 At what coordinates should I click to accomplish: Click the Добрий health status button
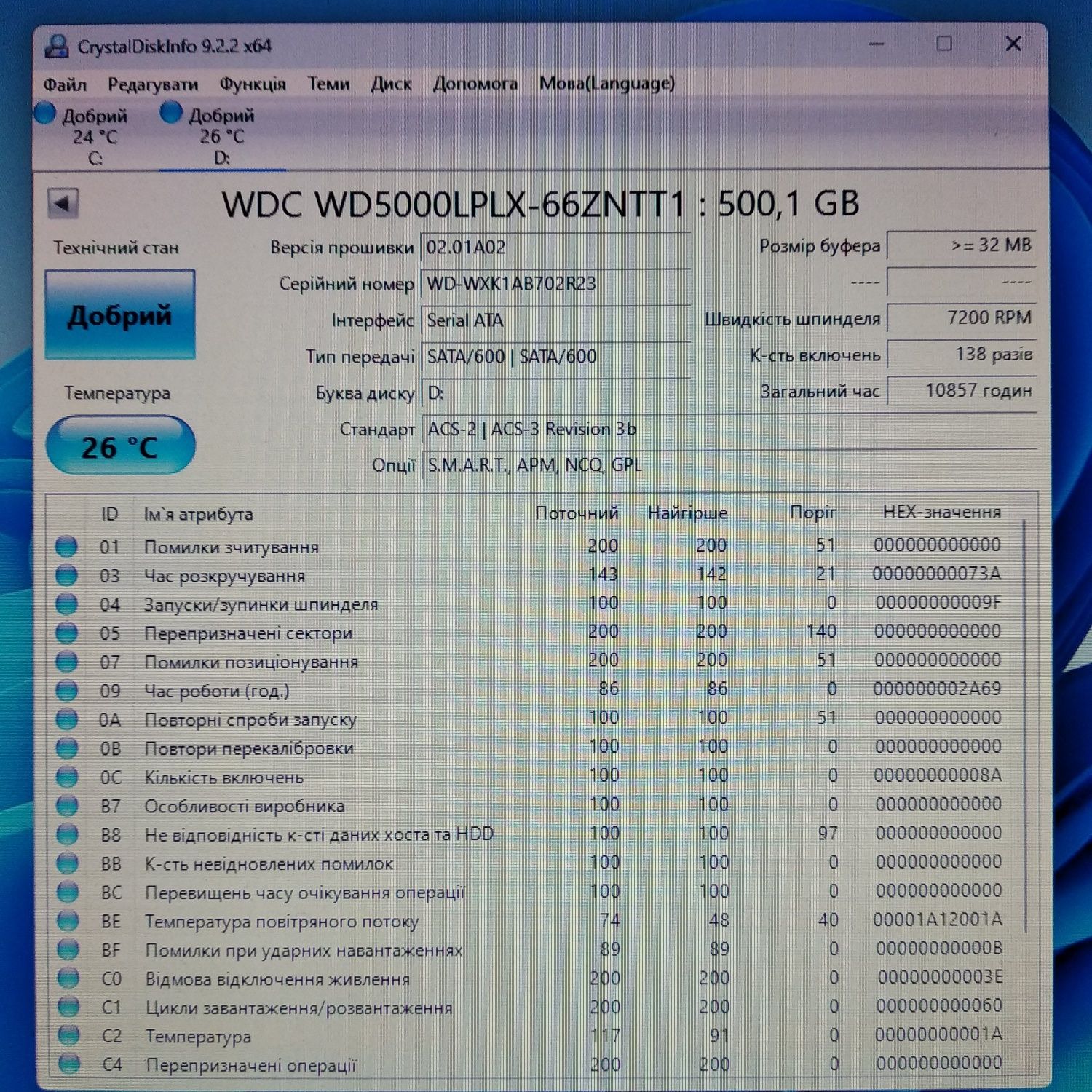[120, 315]
